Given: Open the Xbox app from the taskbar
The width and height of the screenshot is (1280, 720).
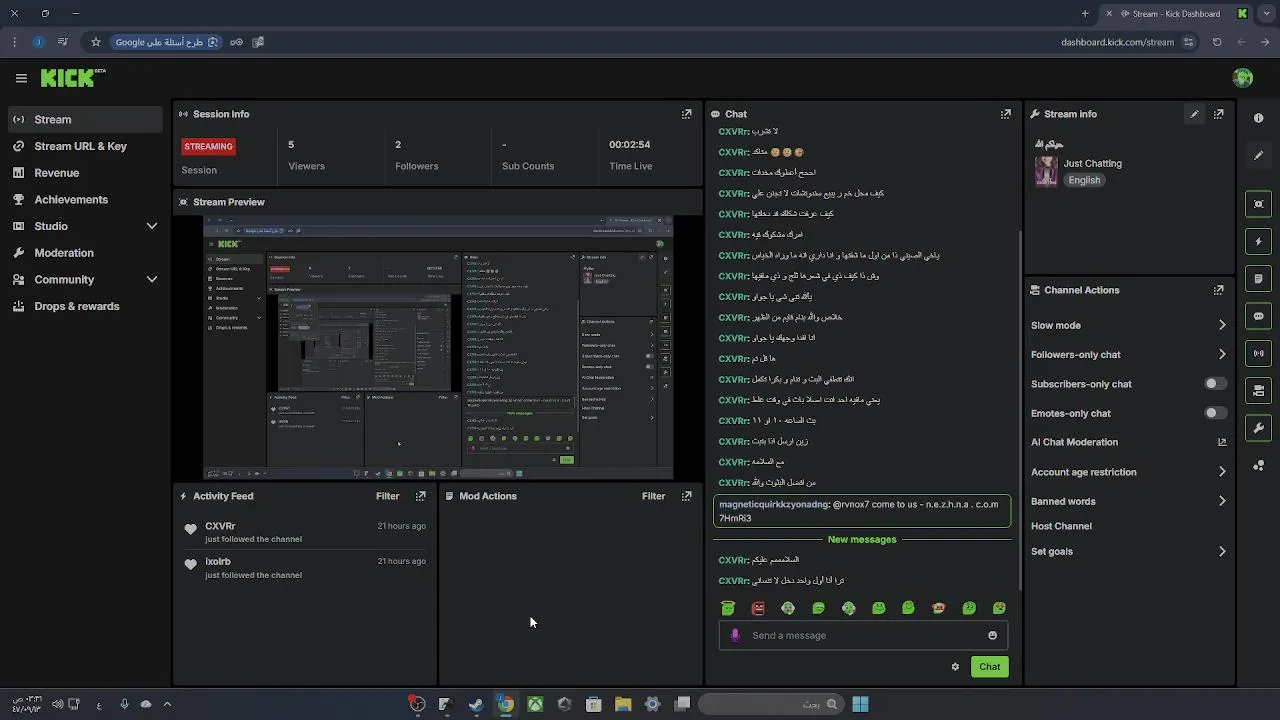Looking at the screenshot, I should (x=535, y=704).
